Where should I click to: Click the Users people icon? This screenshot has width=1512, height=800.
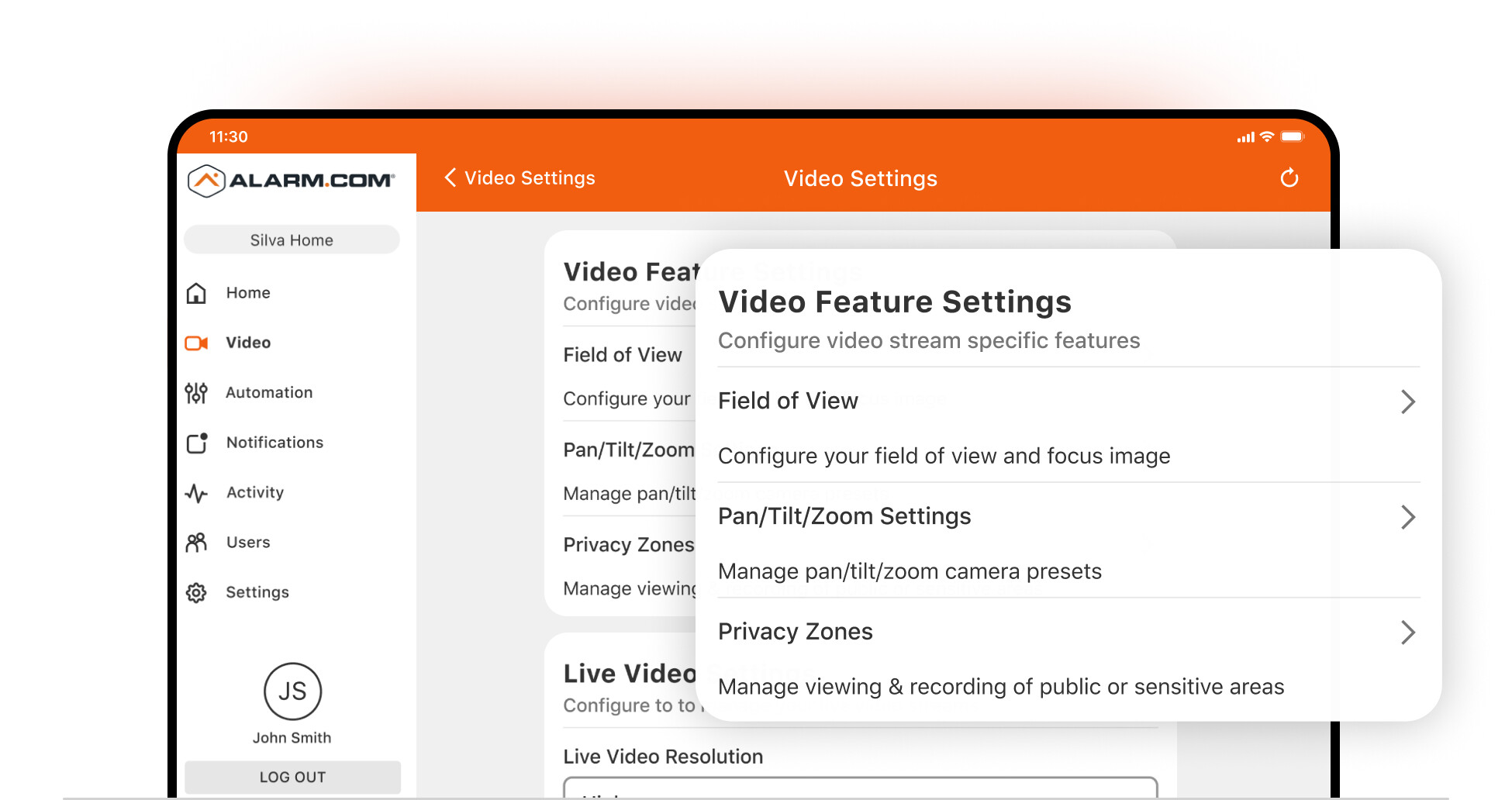coord(196,543)
